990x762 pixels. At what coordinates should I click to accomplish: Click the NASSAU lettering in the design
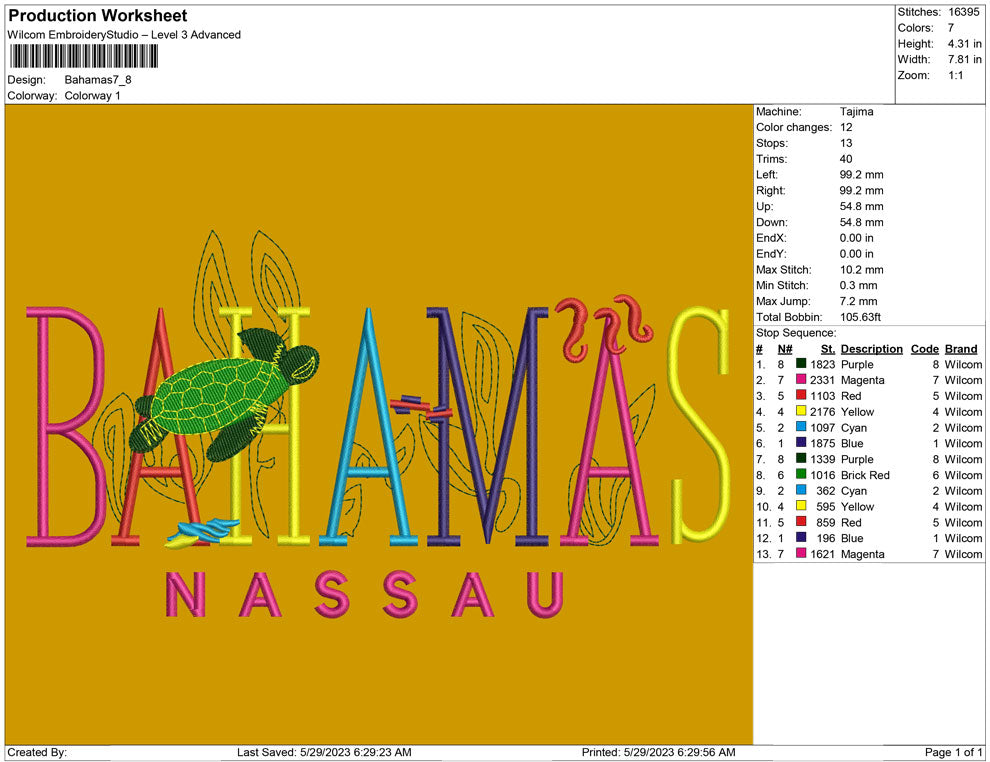(364, 594)
